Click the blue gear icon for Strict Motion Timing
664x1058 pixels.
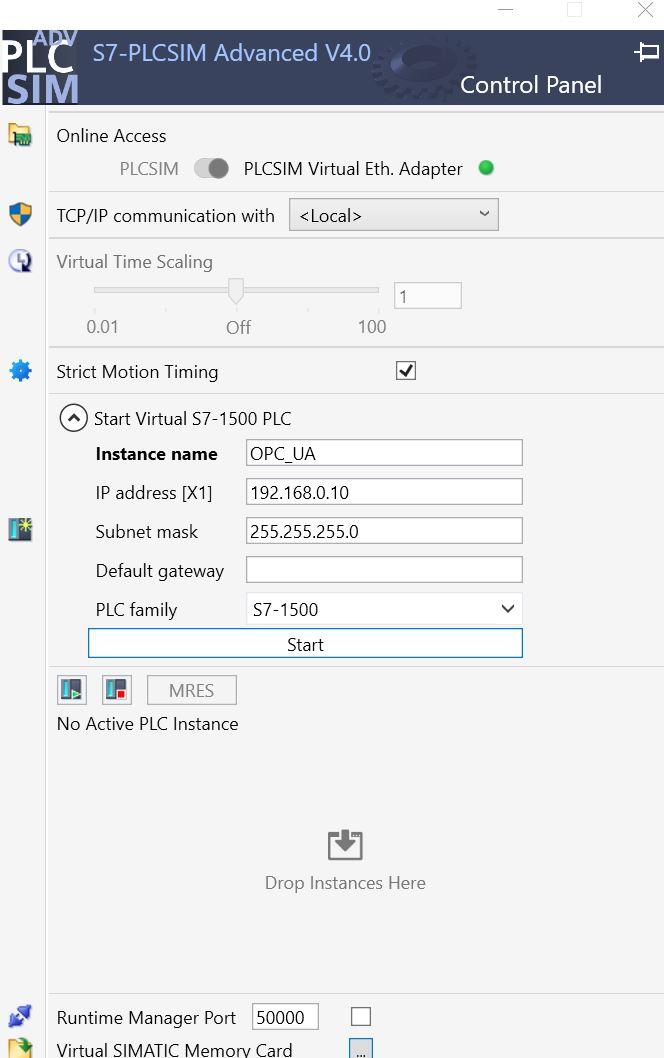point(20,370)
